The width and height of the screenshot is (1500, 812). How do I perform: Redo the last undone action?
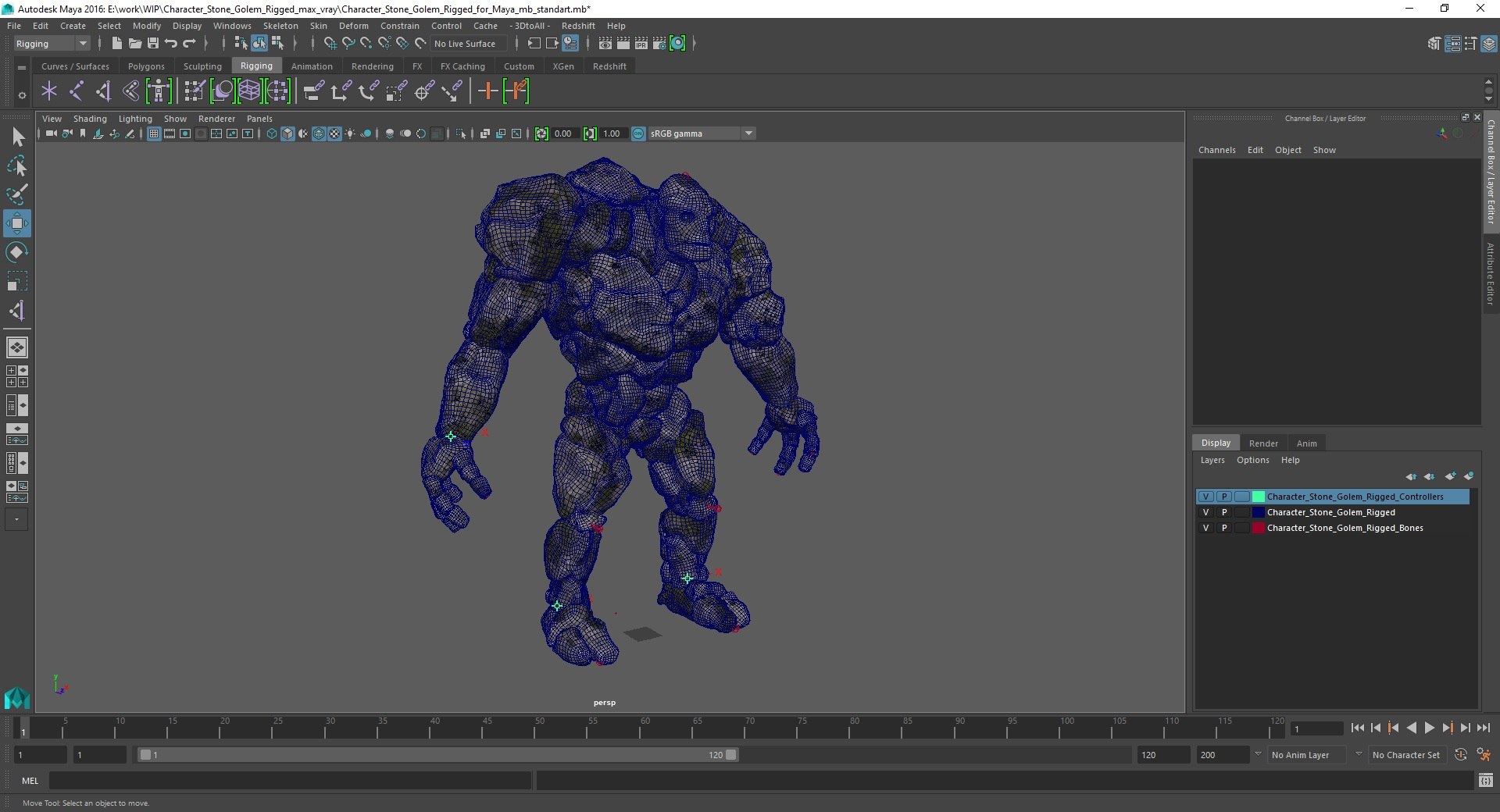point(189,44)
